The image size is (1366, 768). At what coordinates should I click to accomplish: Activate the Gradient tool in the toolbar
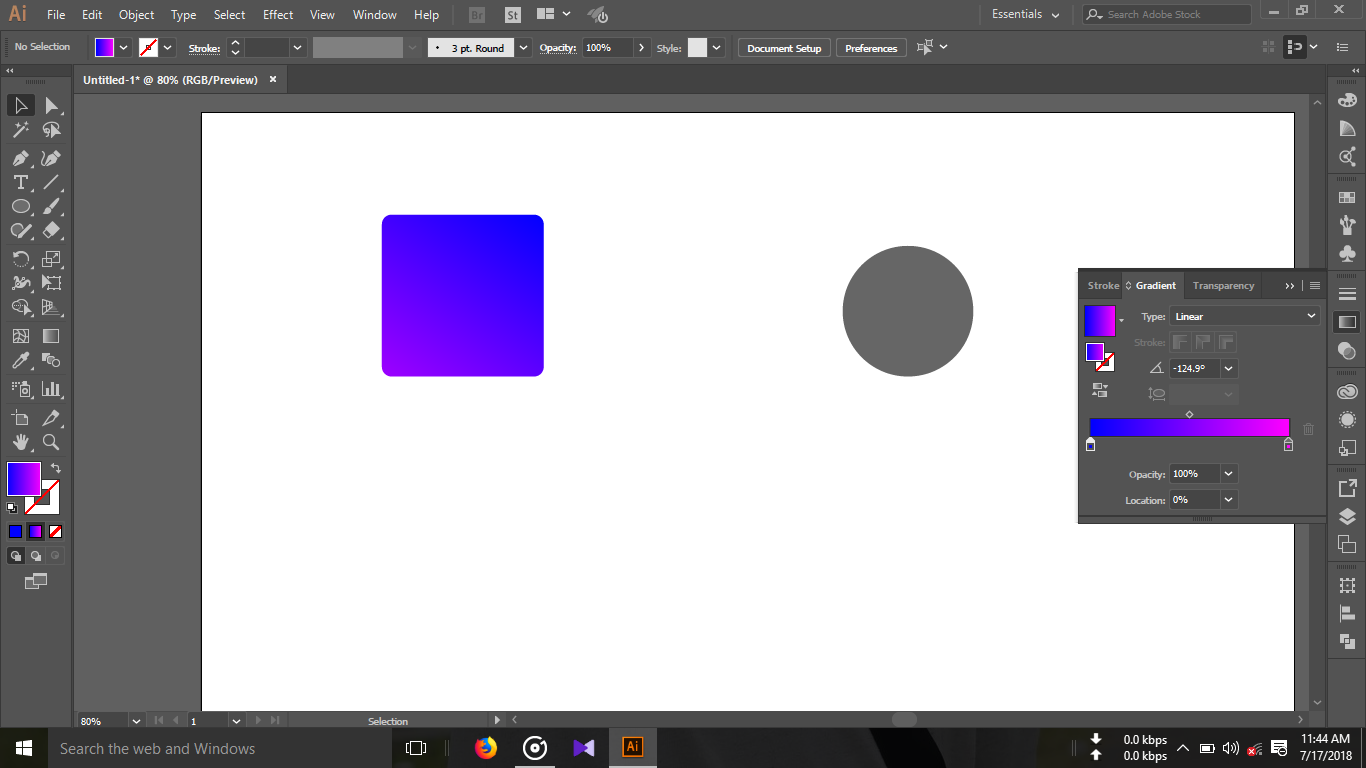(x=51, y=335)
